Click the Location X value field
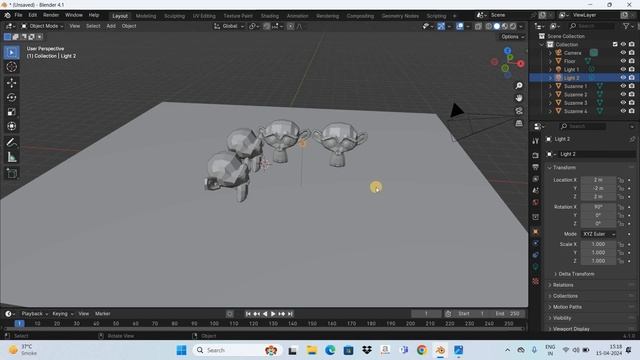The image size is (640, 360). pos(598,180)
